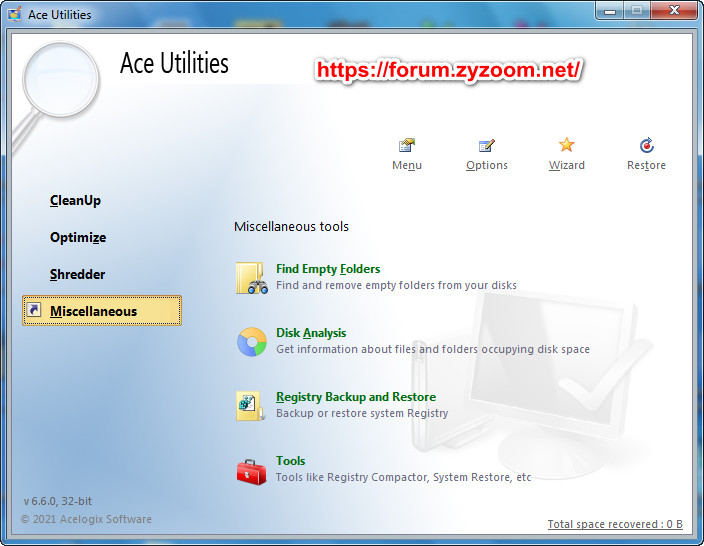Click 'Find and remove empty folders' description
Screen dimensions: 704x546
pos(396,285)
